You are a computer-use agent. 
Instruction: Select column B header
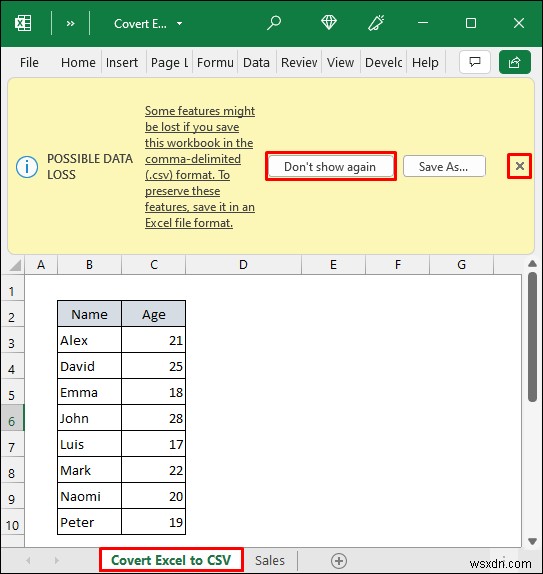(x=89, y=265)
